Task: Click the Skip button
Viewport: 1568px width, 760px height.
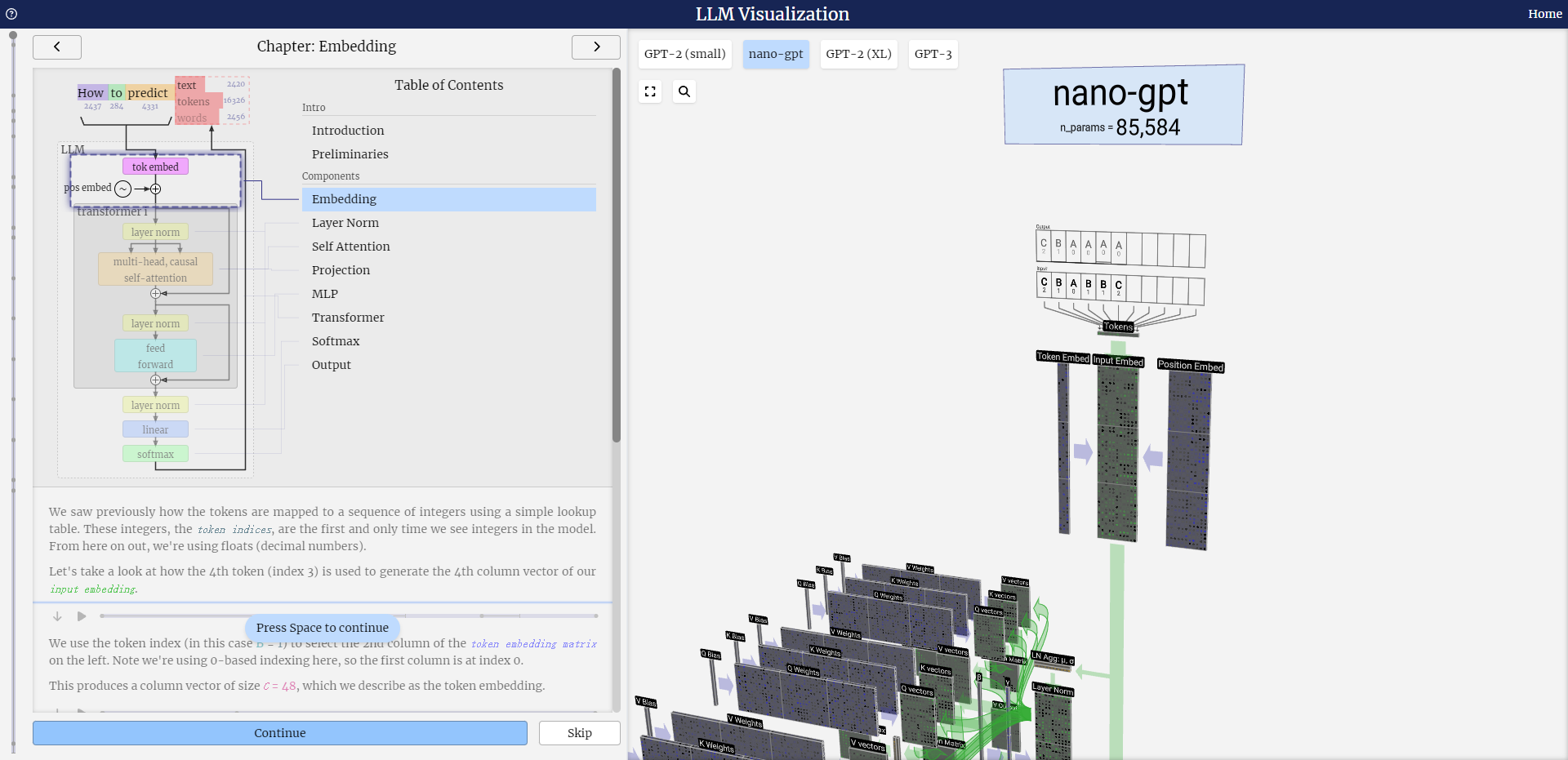Action: [x=580, y=733]
